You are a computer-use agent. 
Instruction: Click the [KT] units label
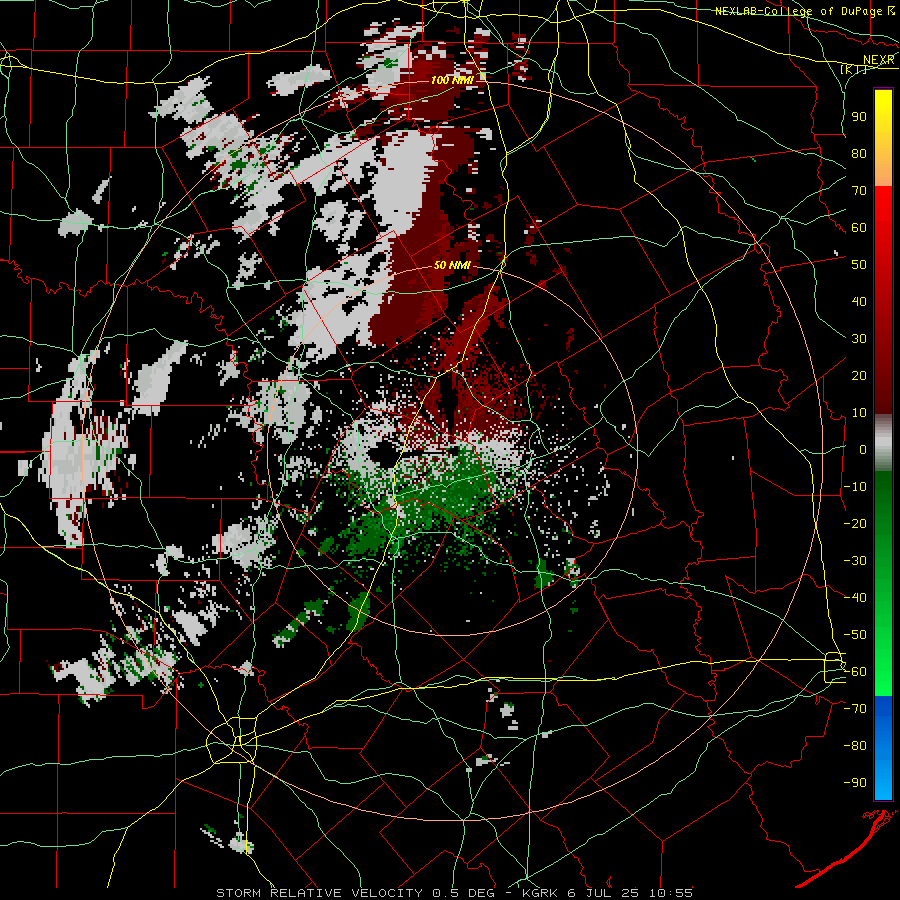[x=854, y=69]
